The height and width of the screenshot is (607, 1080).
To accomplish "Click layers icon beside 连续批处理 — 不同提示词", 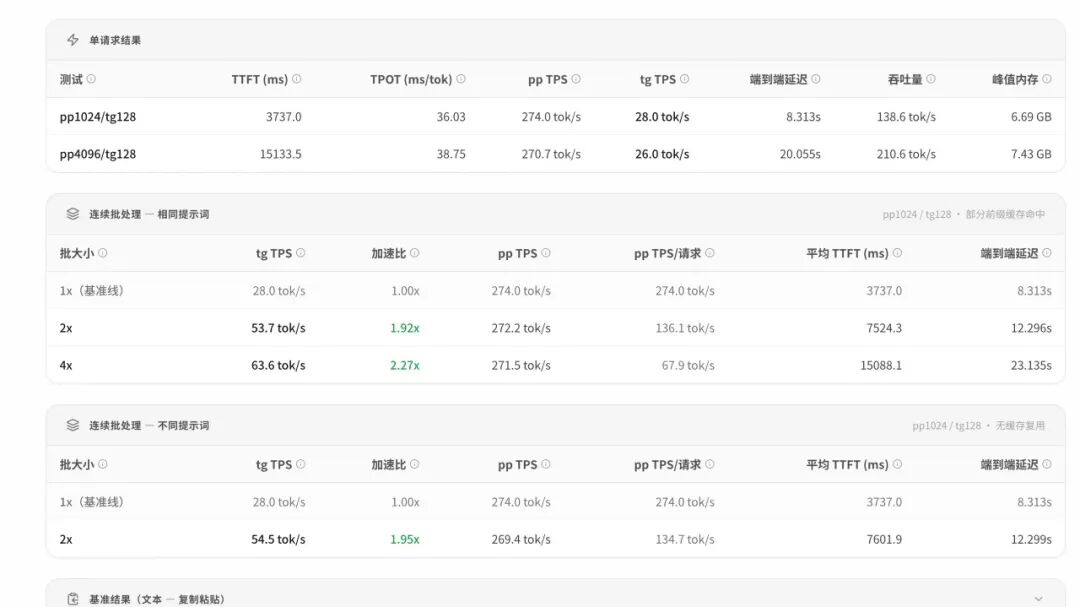I will click(73, 425).
